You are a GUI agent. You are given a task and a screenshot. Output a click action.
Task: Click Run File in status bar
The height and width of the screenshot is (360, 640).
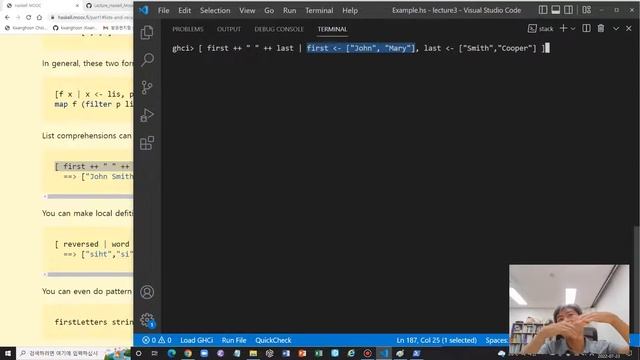click(x=234, y=340)
